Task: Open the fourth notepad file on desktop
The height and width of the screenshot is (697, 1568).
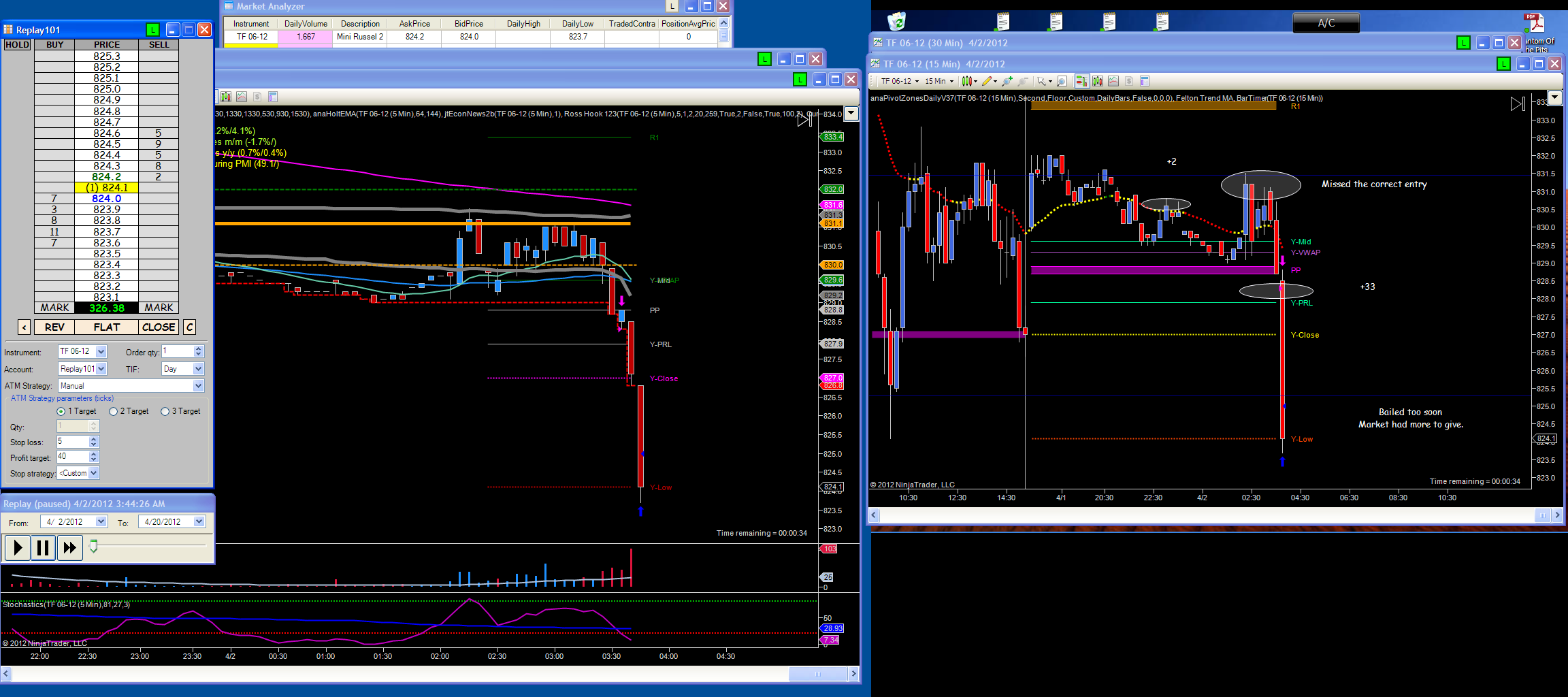Action: click(1162, 22)
